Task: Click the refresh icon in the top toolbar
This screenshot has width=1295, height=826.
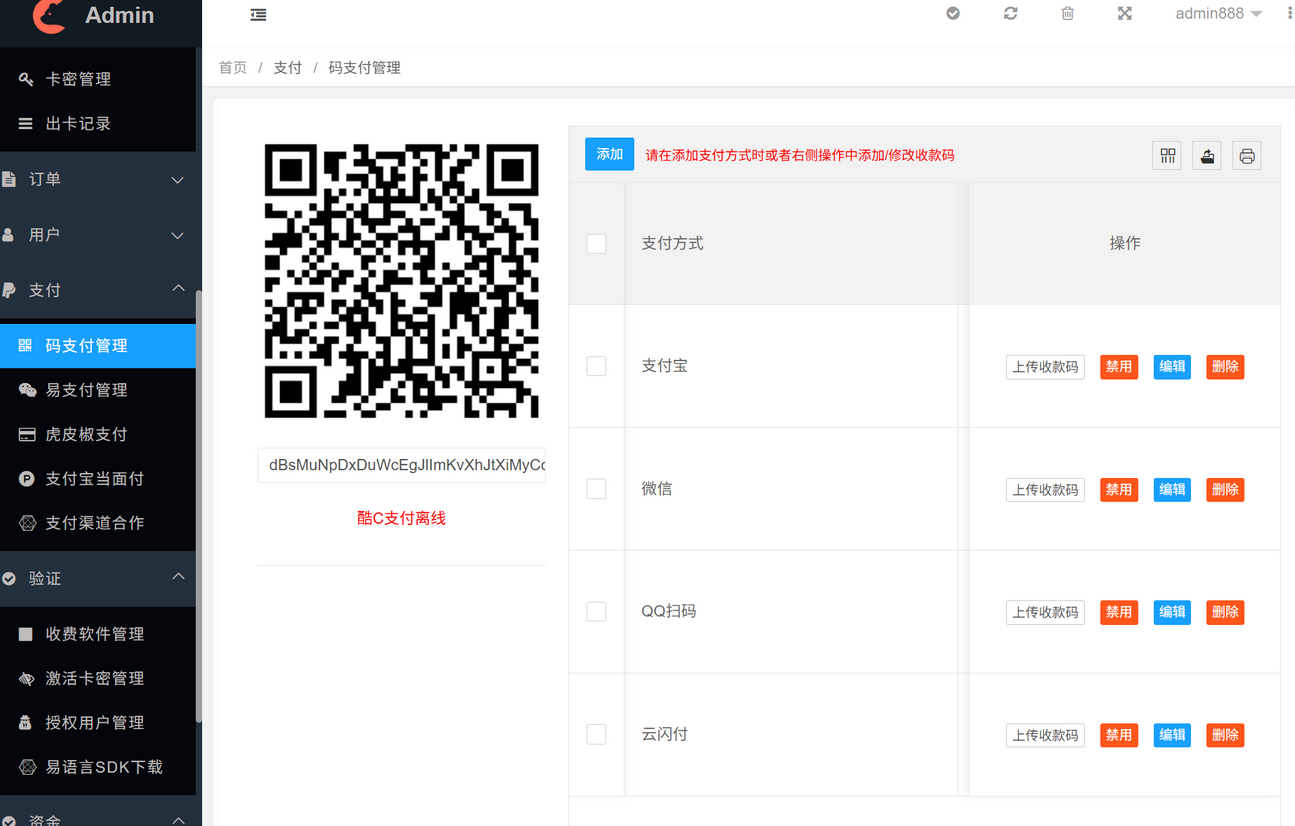Action: 1010,13
